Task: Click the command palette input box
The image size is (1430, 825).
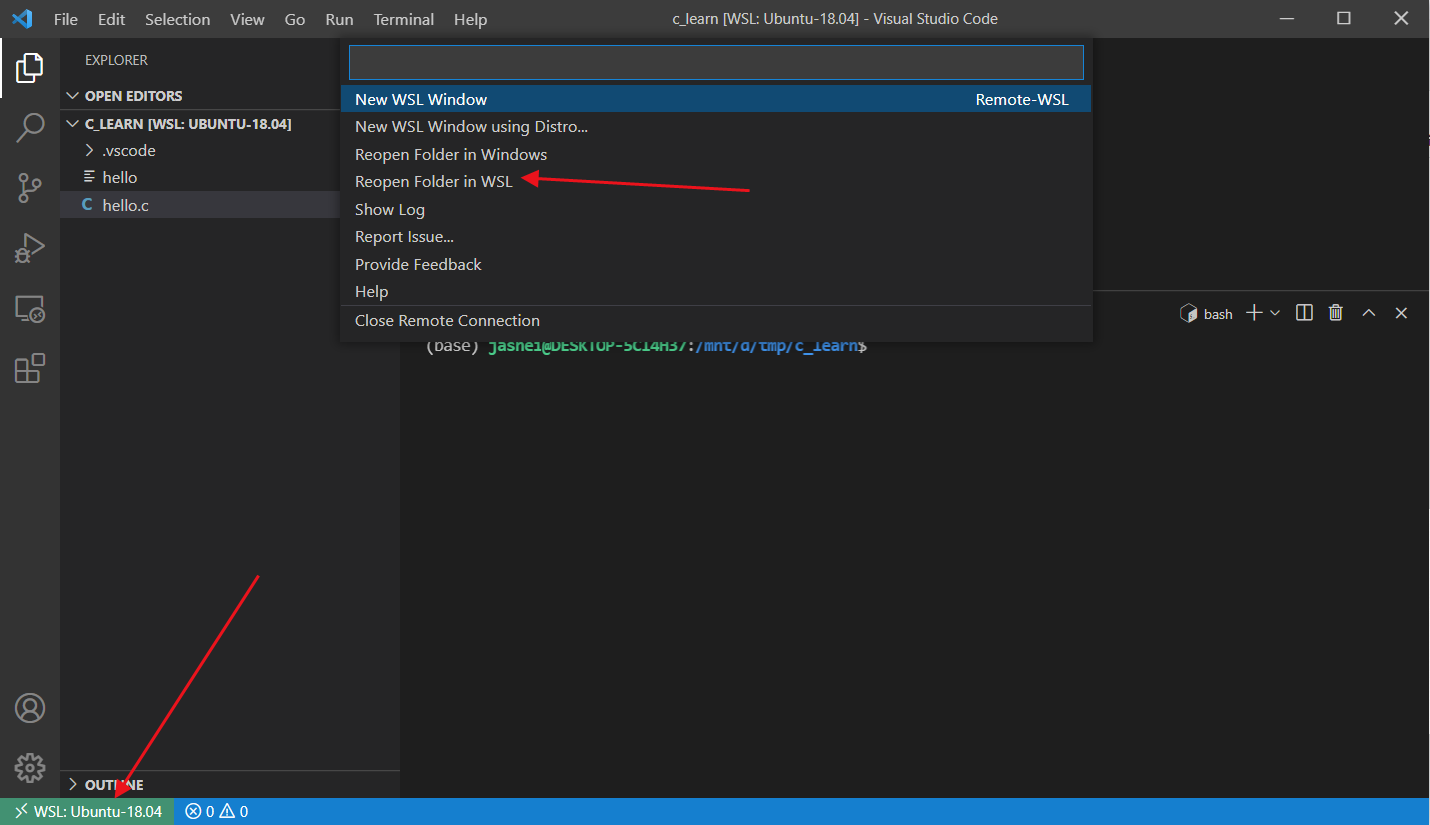Action: coord(716,62)
